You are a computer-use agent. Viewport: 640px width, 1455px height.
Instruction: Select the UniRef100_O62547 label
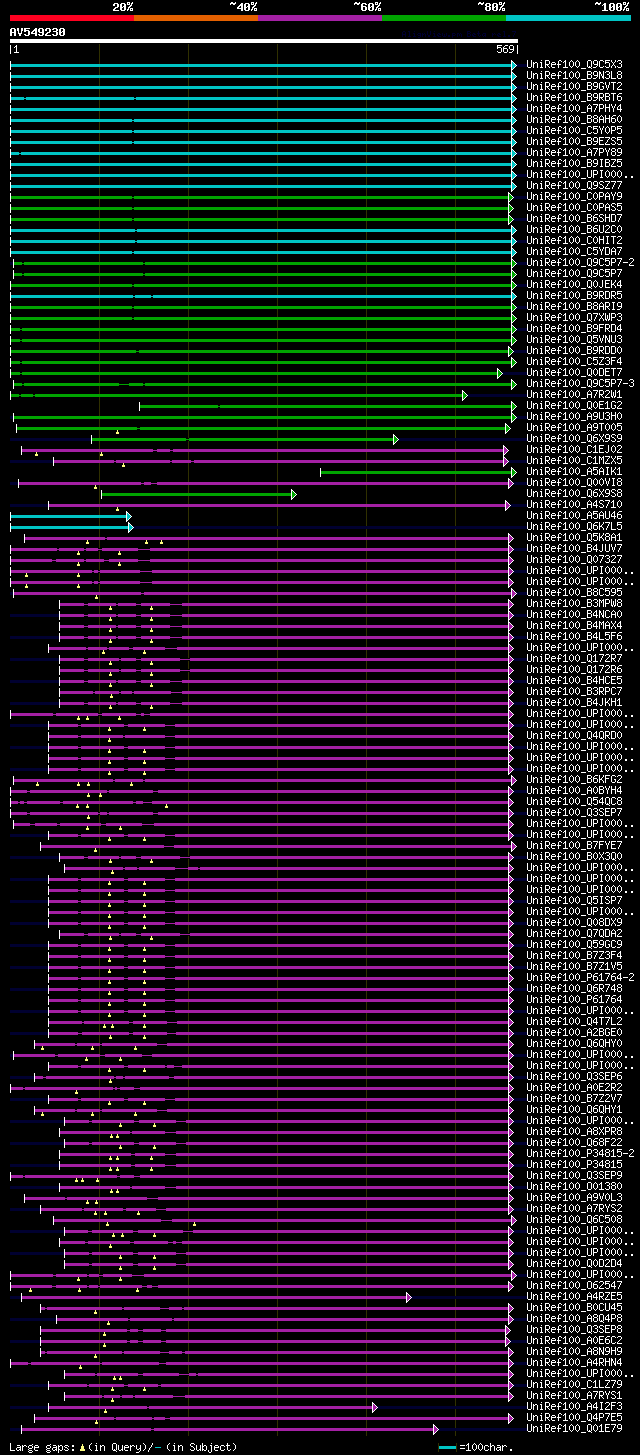pyautogui.click(x=574, y=1285)
